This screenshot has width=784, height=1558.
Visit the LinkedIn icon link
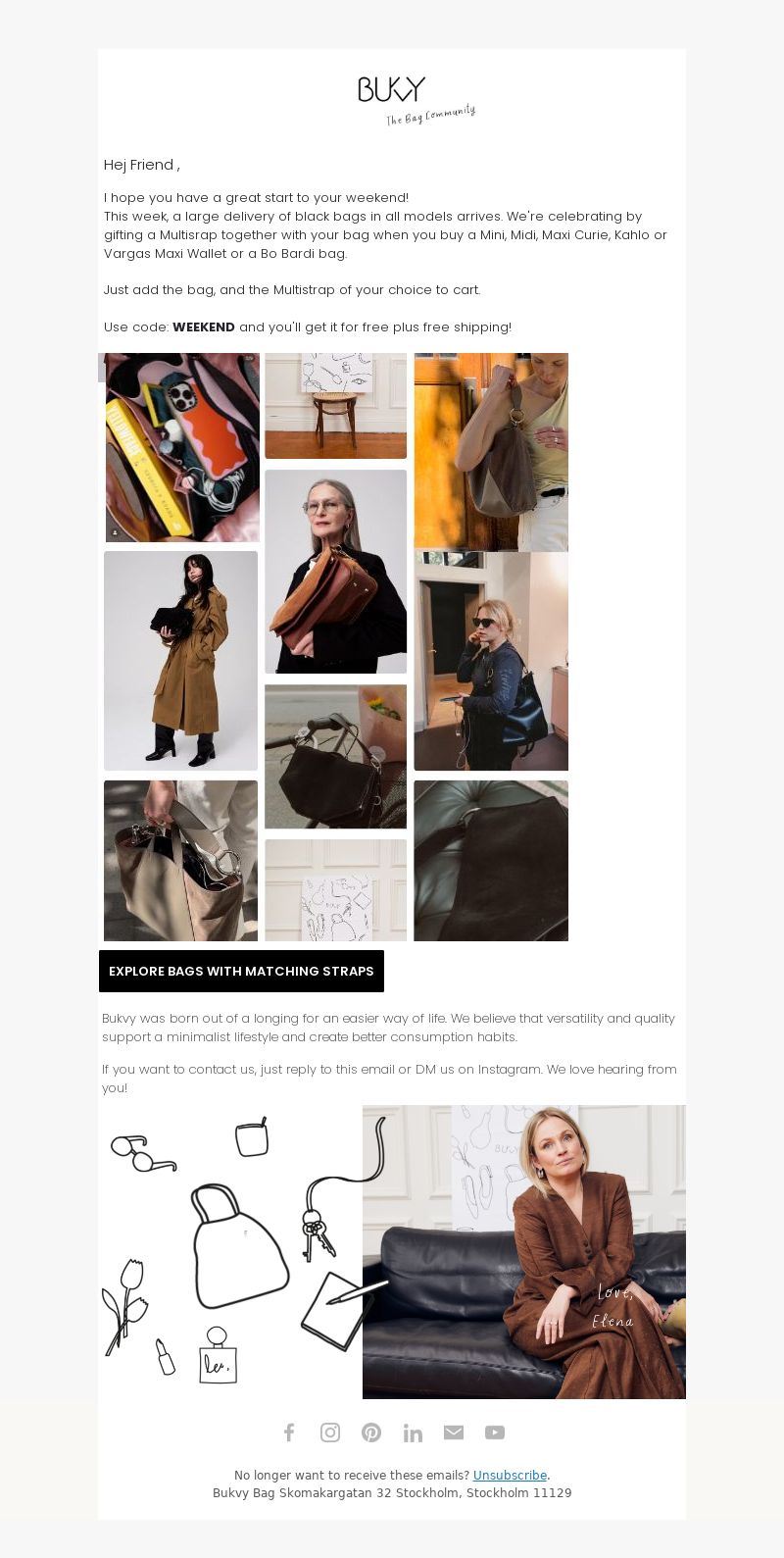tap(413, 1432)
